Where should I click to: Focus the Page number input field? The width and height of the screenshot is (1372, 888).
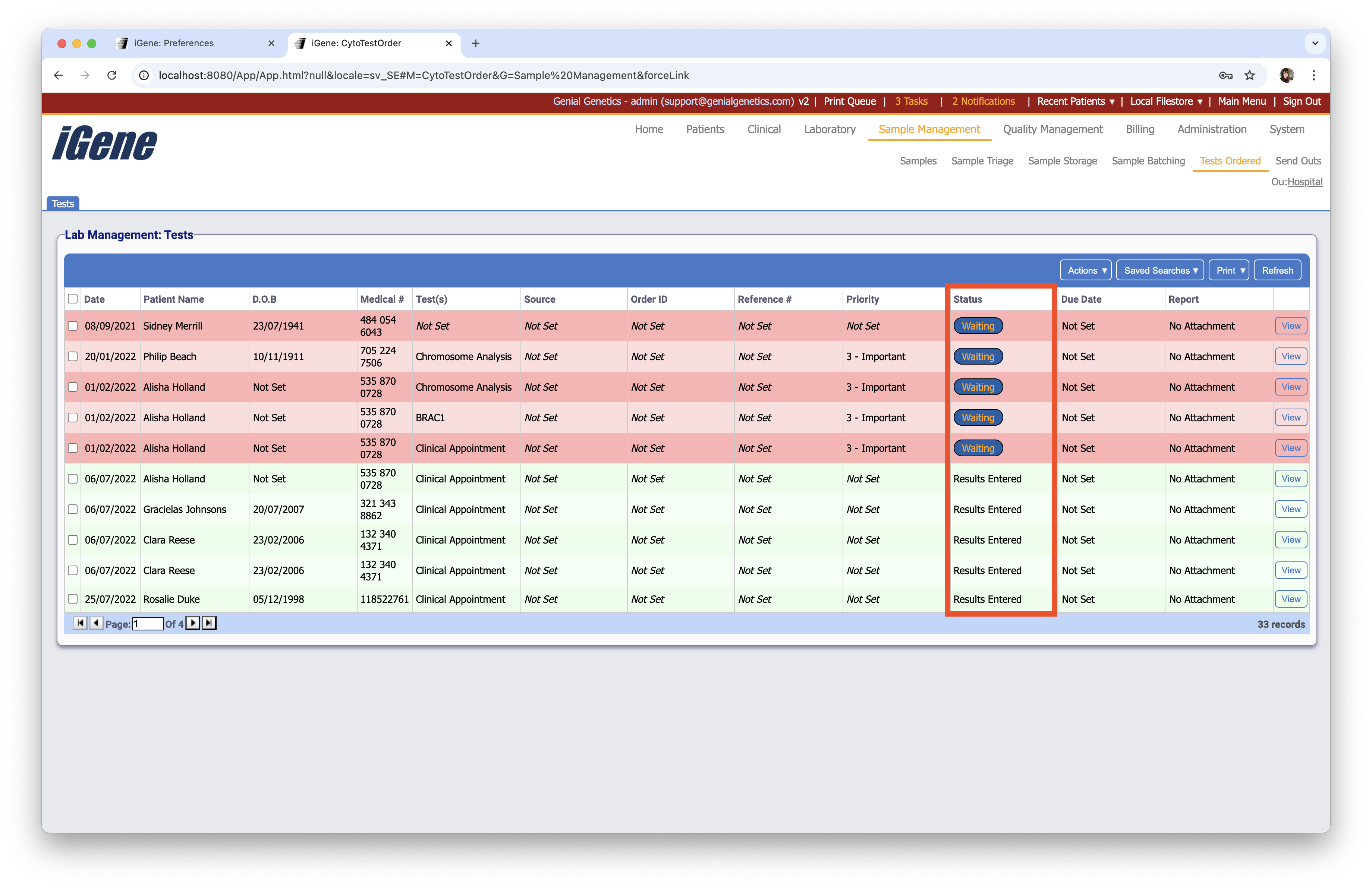(x=148, y=624)
